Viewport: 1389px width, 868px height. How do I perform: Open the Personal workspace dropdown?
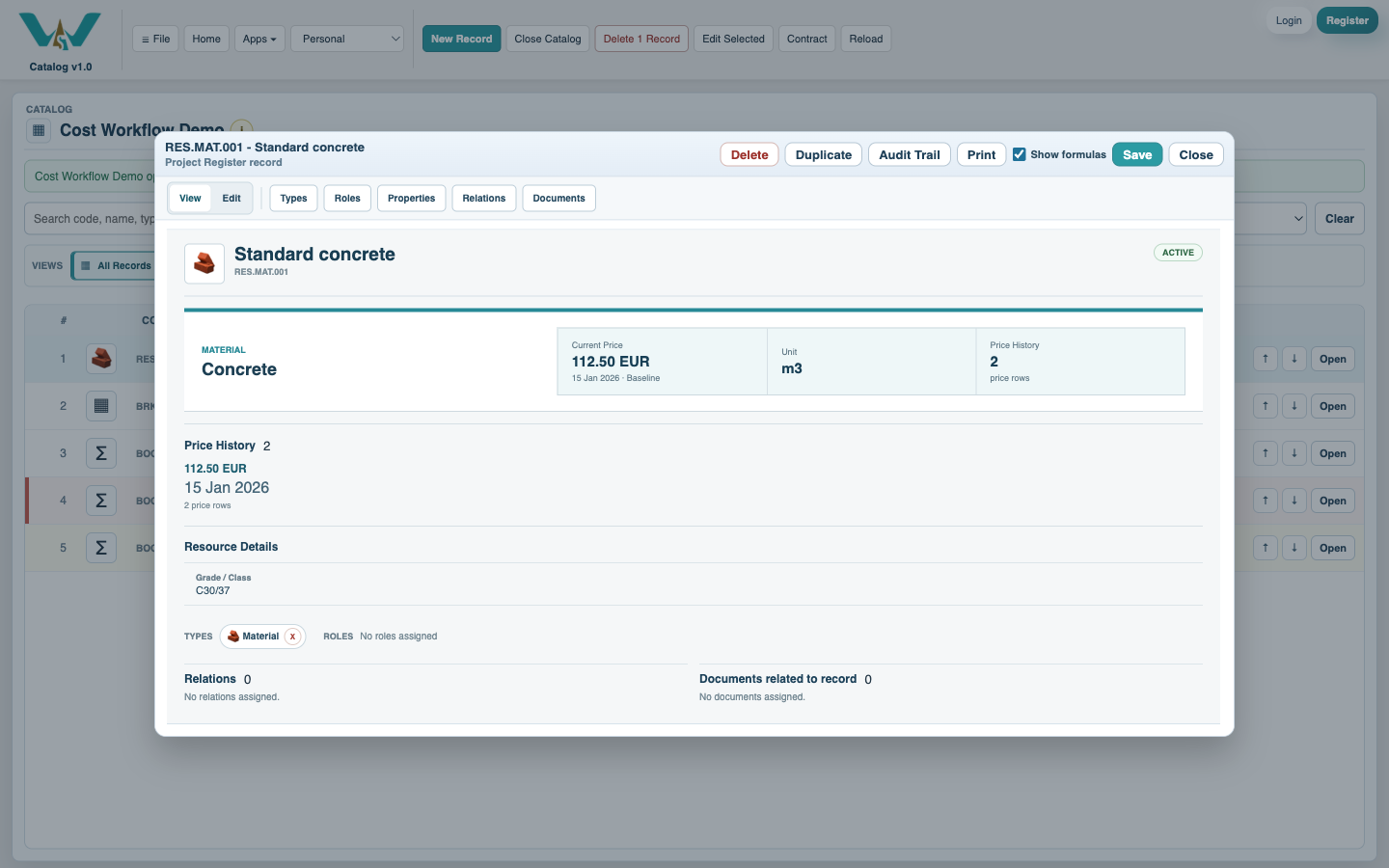tap(347, 39)
